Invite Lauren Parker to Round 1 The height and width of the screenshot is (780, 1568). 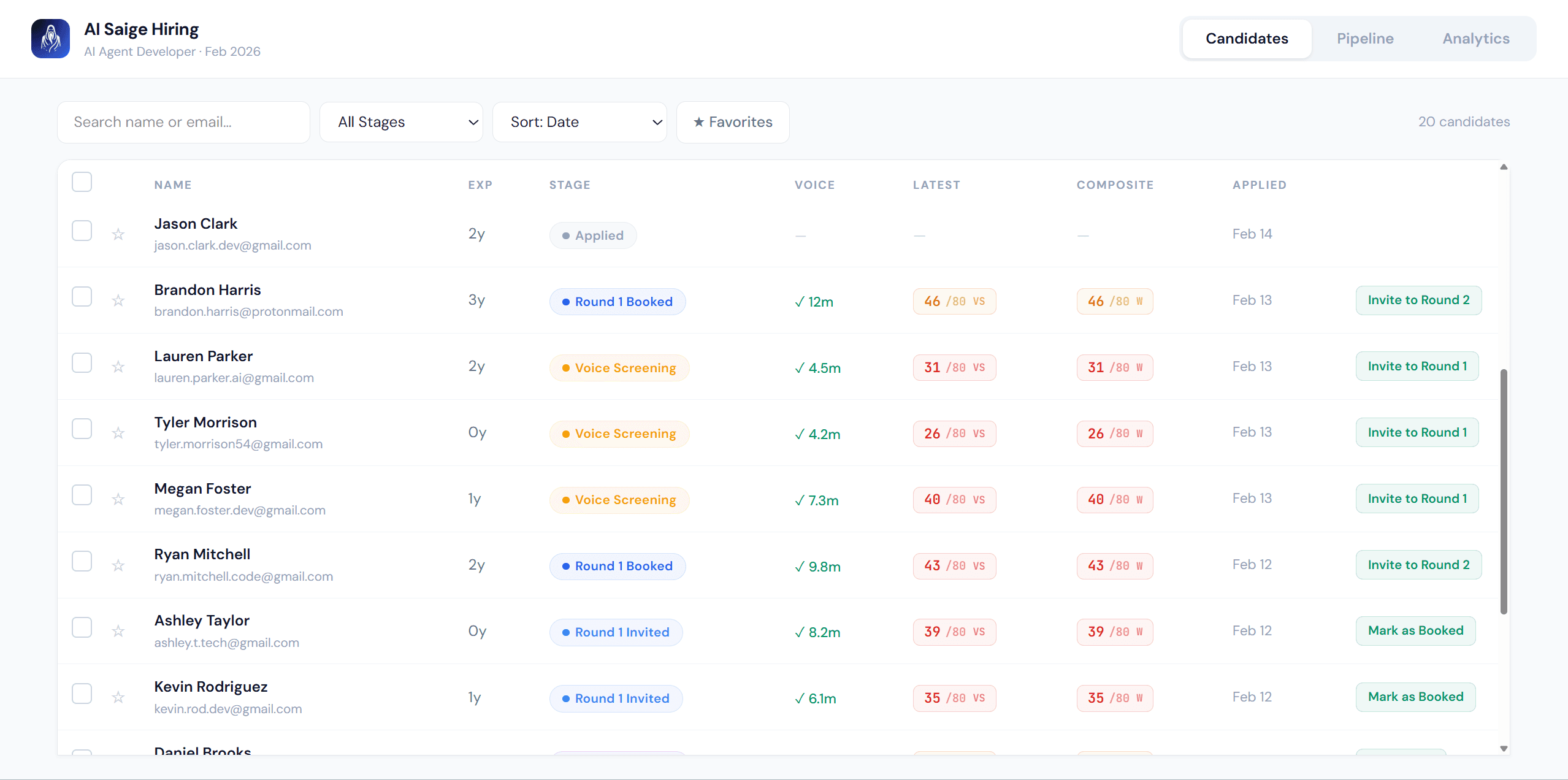point(1417,366)
